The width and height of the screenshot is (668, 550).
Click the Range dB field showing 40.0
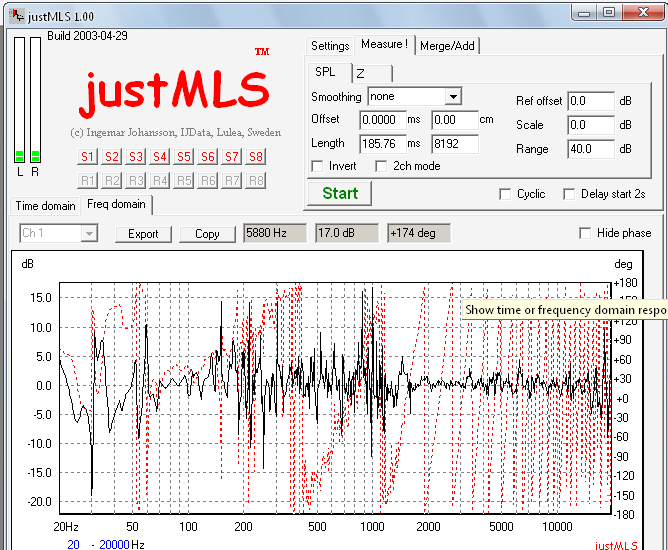click(x=591, y=149)
